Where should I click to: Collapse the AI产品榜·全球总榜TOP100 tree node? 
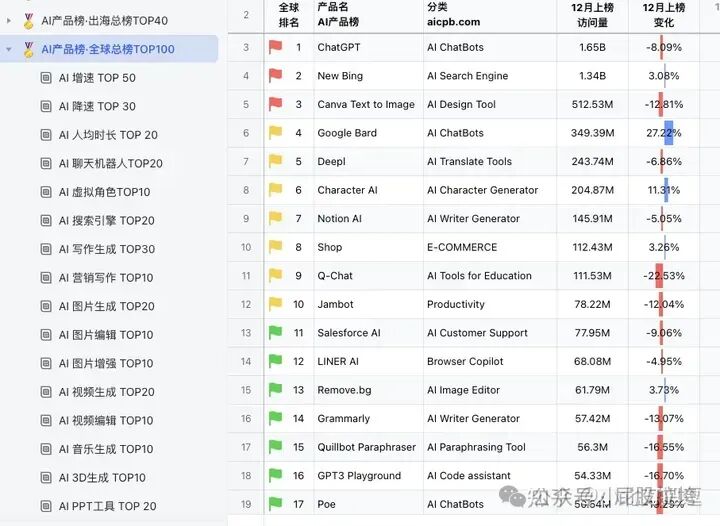pos(9,49)
